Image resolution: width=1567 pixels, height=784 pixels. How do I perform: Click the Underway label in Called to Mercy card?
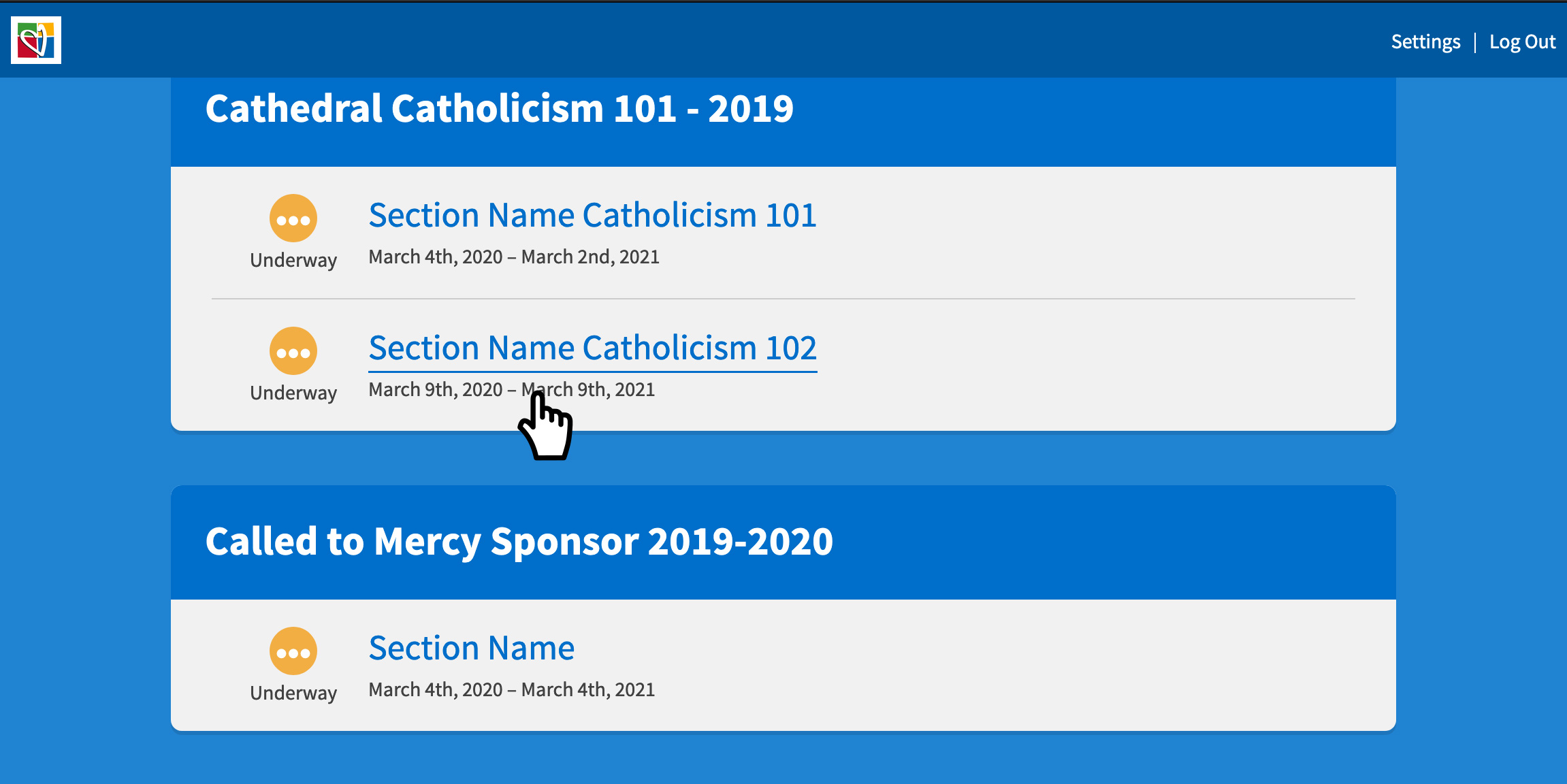293,693
